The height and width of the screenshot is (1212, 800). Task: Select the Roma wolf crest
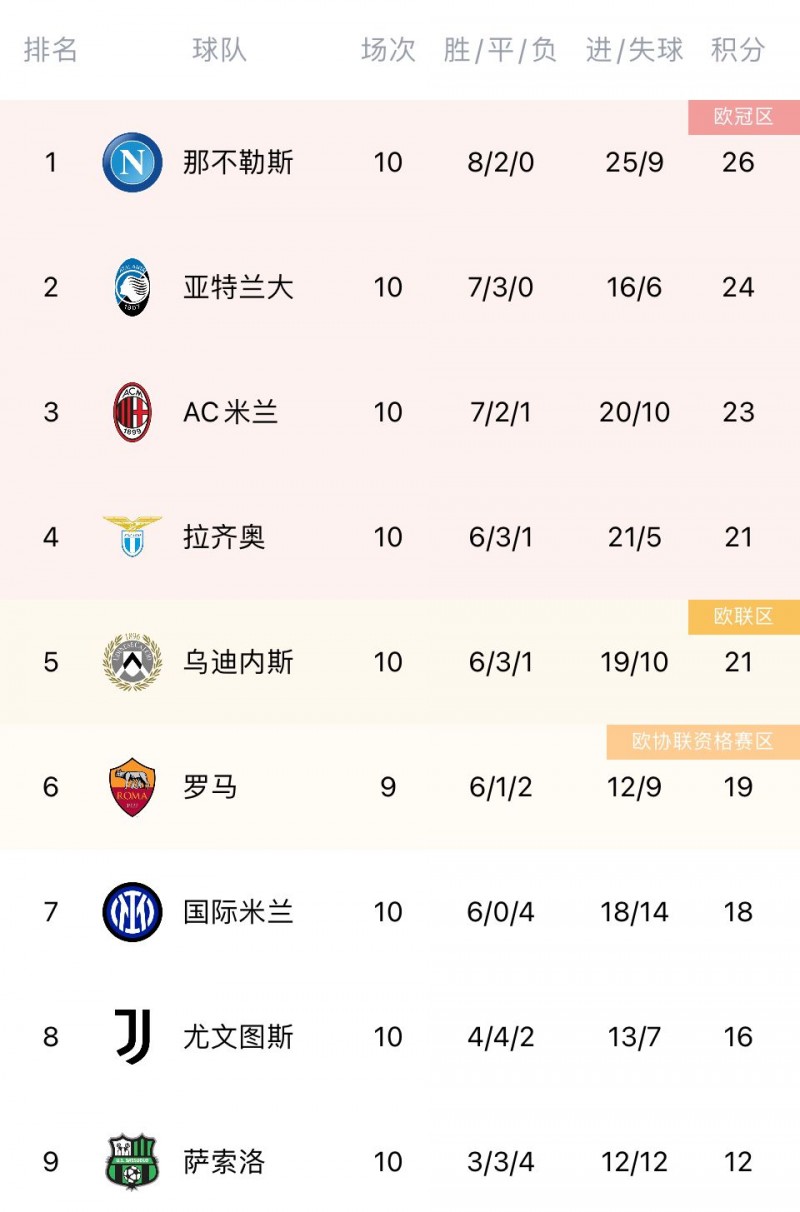(132, 787)
